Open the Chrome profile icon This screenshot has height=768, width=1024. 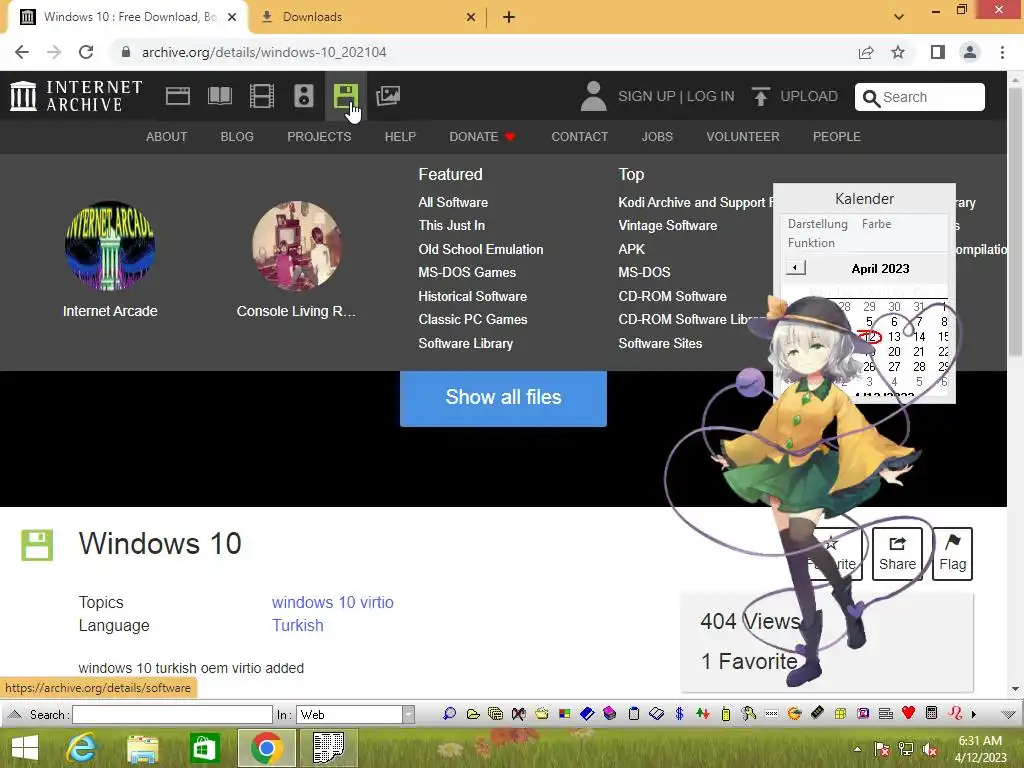pos(970,52)
